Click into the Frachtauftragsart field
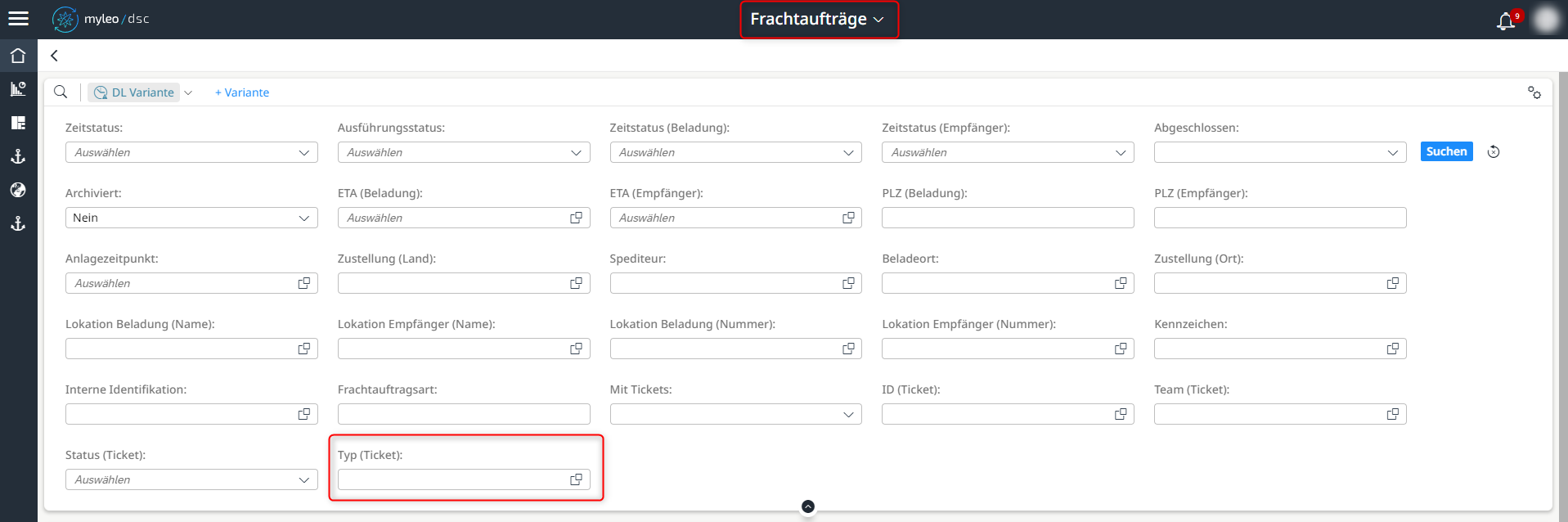1568x522 pixels. [x=464, y=414]
